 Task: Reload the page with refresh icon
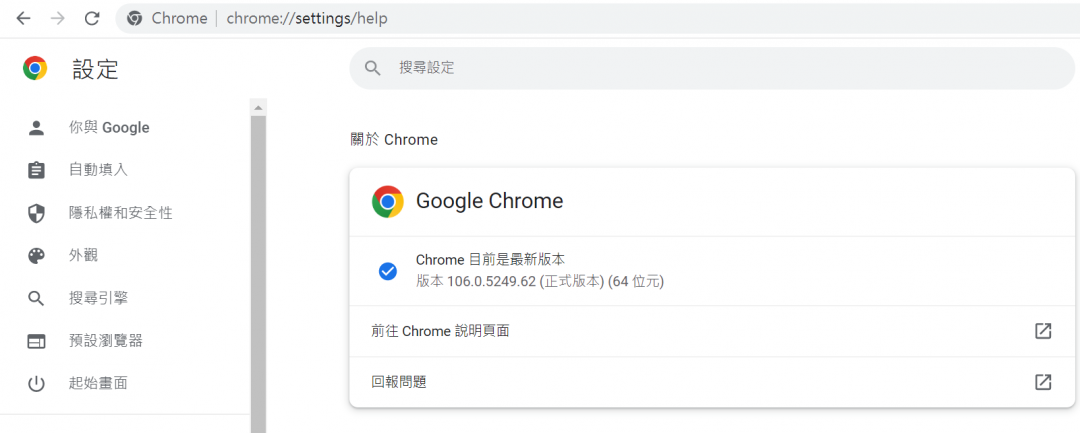92,18
